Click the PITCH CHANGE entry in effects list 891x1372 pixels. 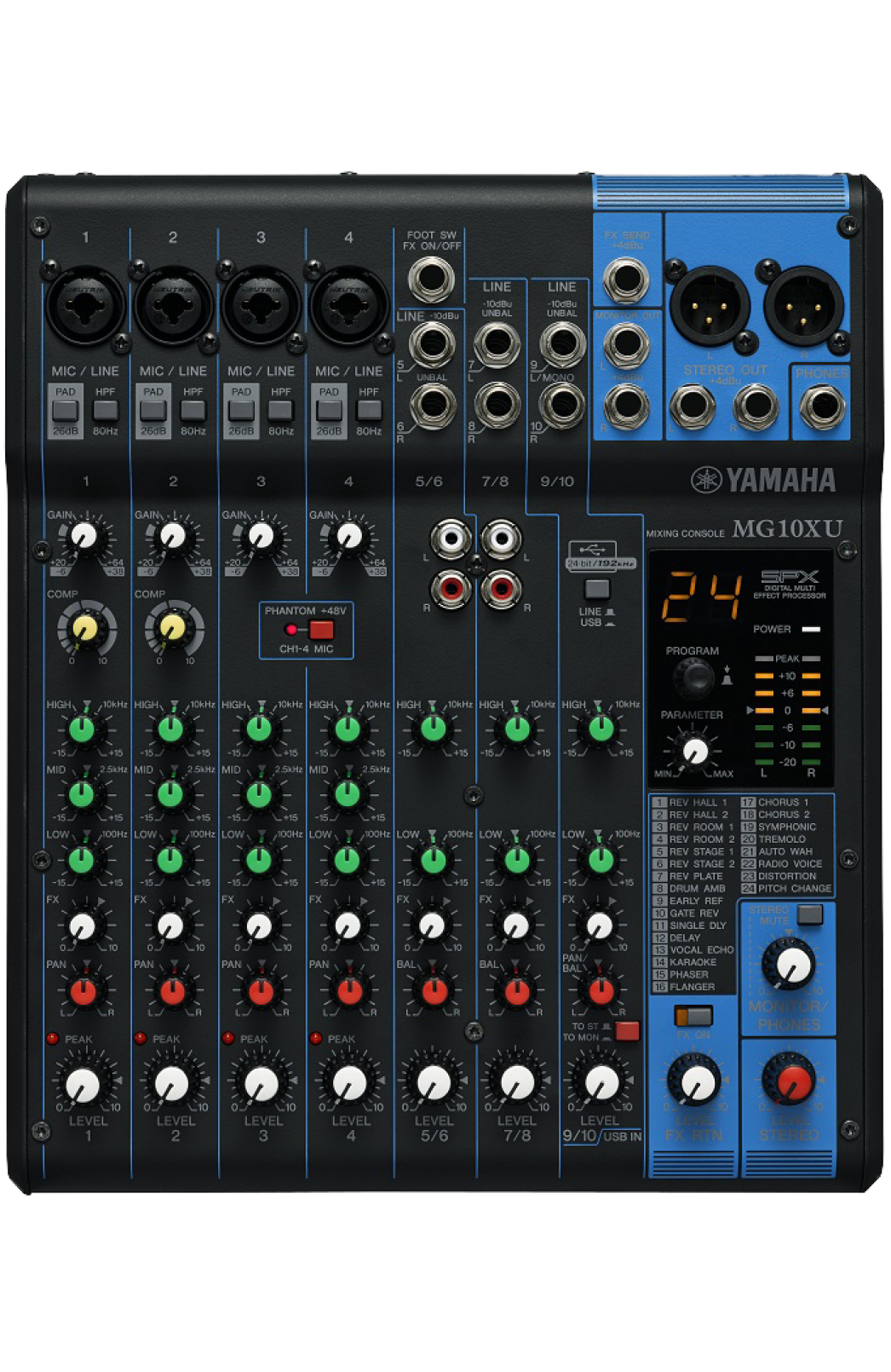[x=786, y=888]
